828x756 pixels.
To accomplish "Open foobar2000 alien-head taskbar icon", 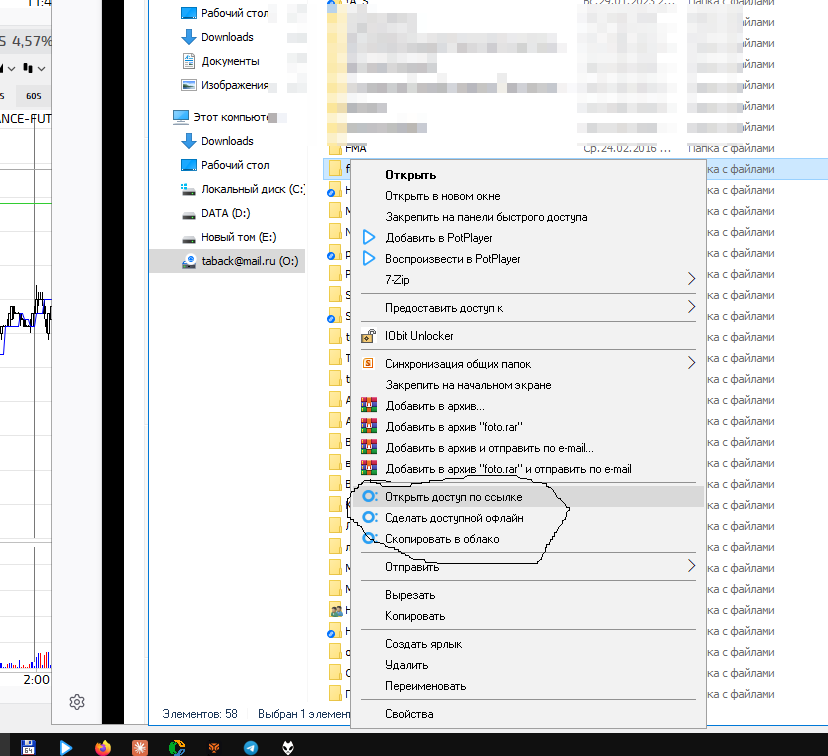I will [288, 748].
